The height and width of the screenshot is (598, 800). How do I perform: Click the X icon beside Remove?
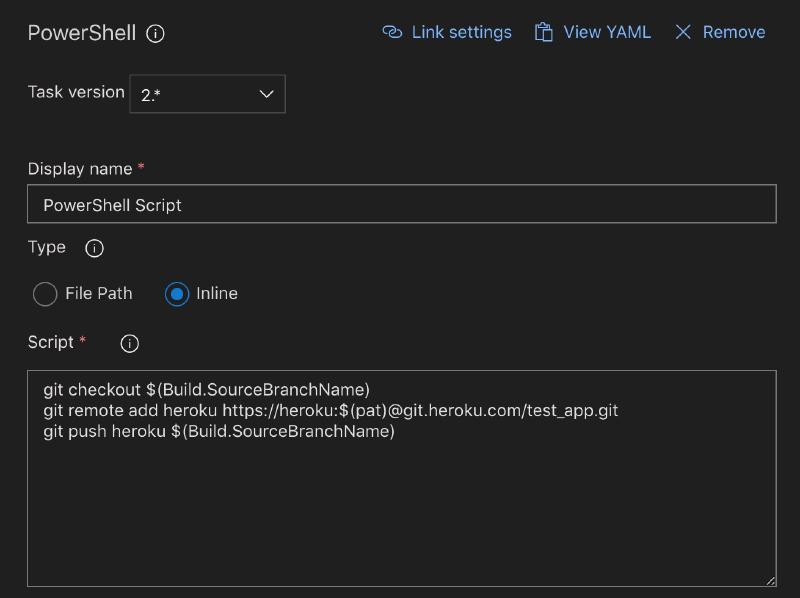(684, 31)
